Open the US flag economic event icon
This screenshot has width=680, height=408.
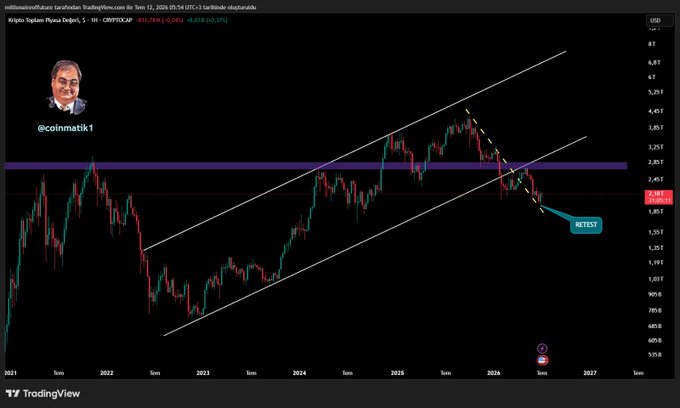pos(542,360)
